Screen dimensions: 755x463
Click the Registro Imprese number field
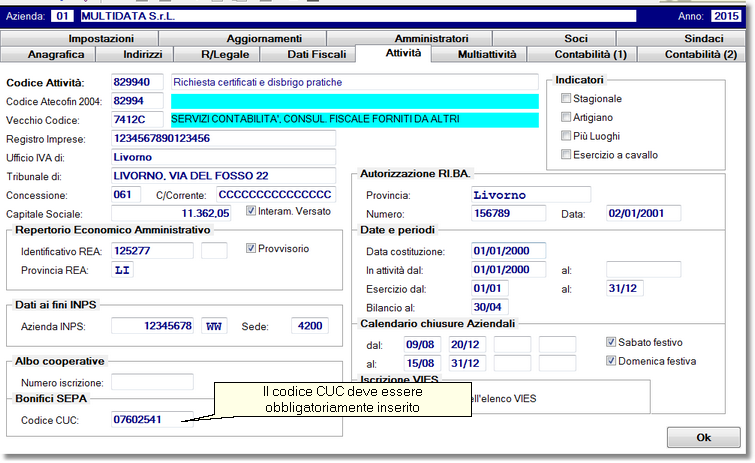(x=223, y=139)
